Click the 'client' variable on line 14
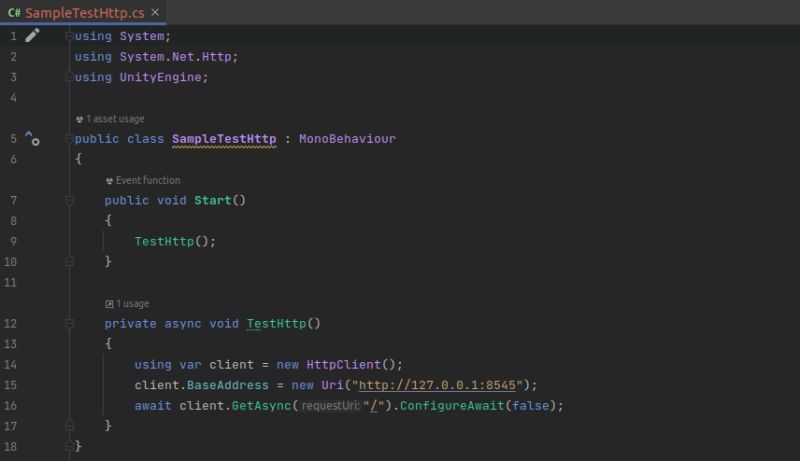This screenshot has width=800, height=461. point(231,365)
